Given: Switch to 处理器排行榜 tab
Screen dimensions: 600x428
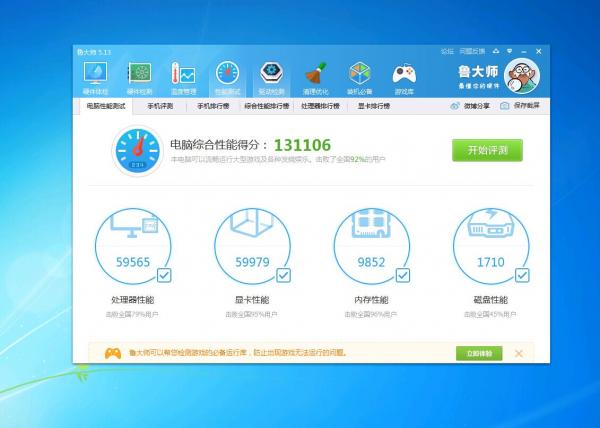Looking at the screenshot, I should [x=320, y=106].
